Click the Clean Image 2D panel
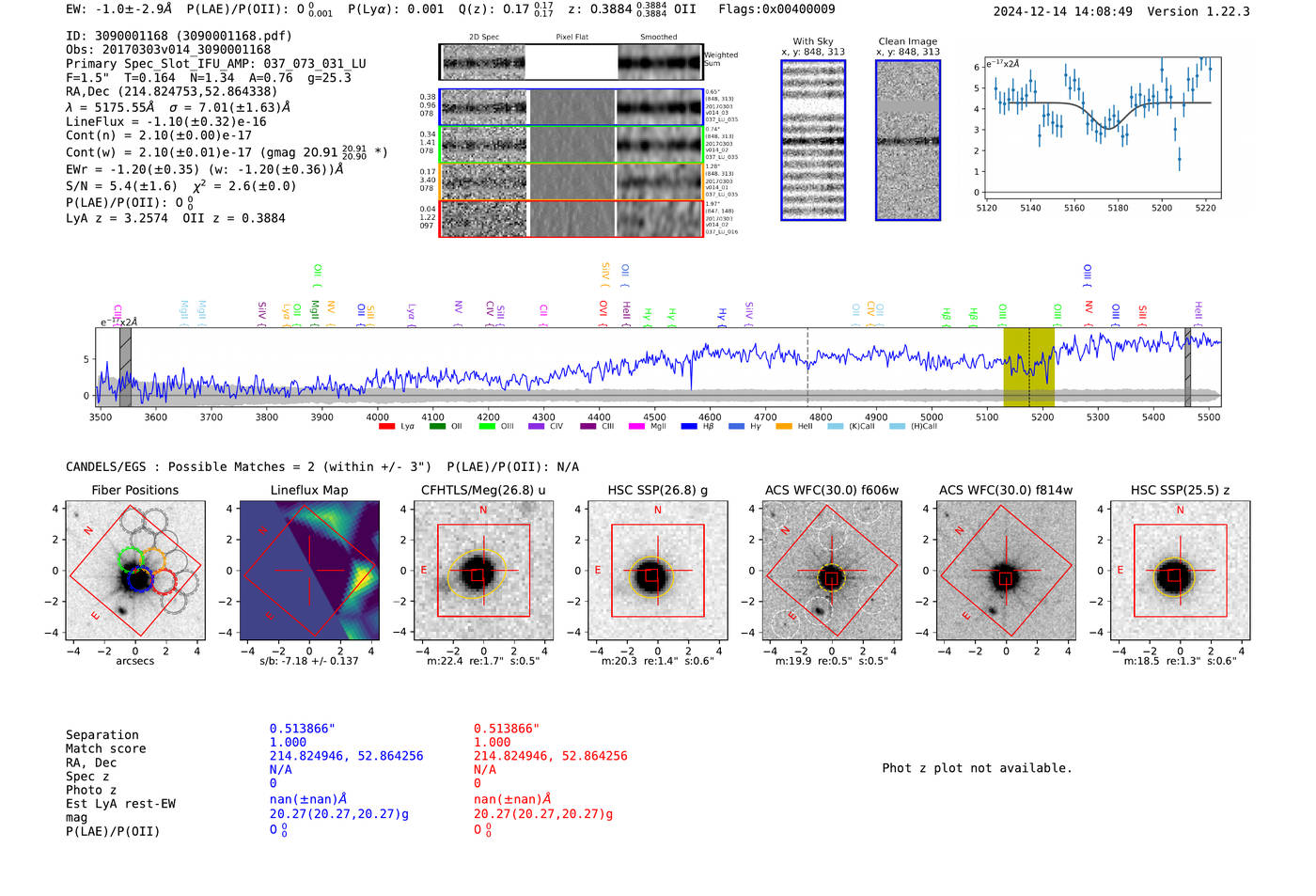The image size is (1316, 896). 908,140
